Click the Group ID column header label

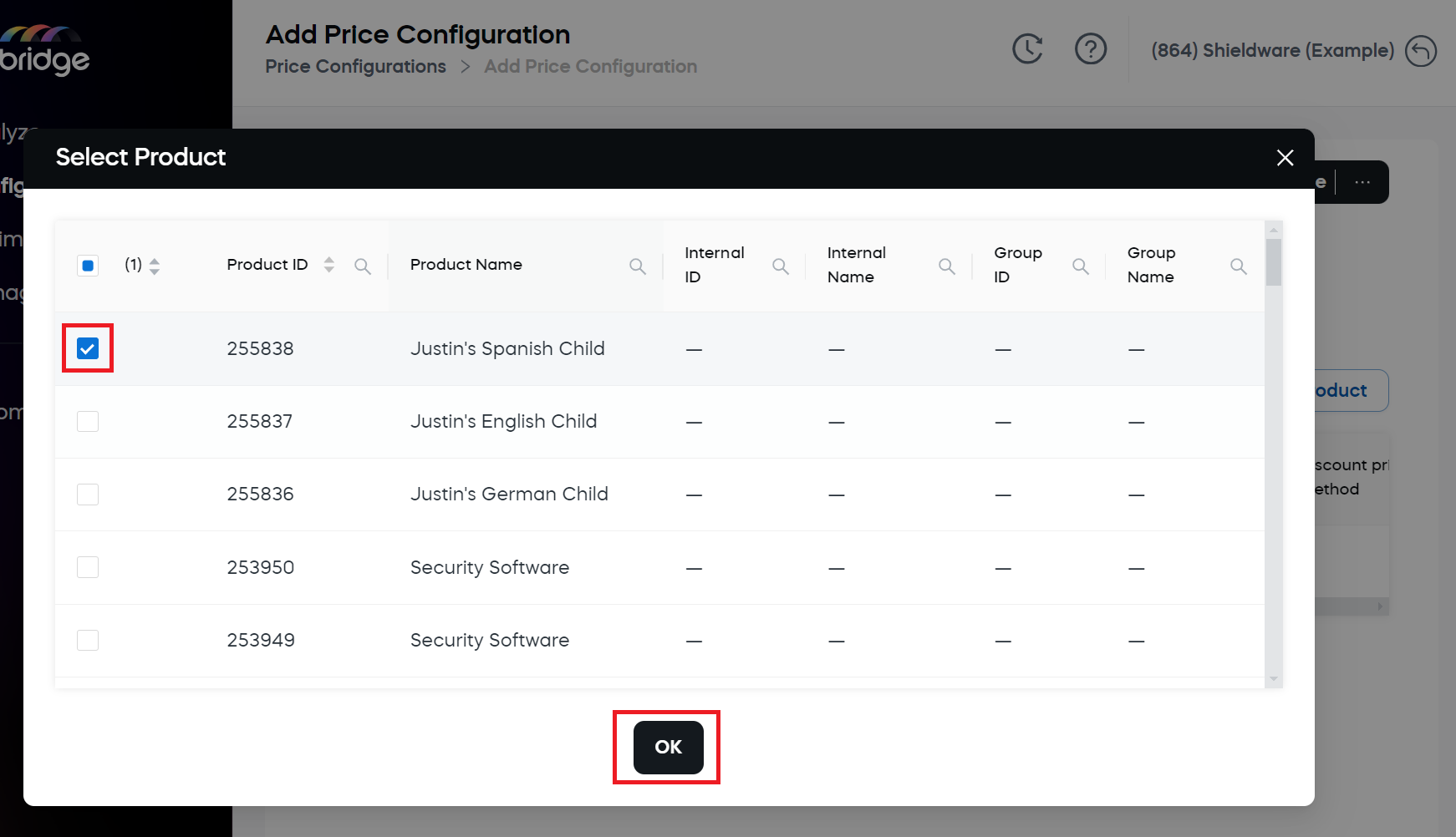click(x=1017, y=265)
